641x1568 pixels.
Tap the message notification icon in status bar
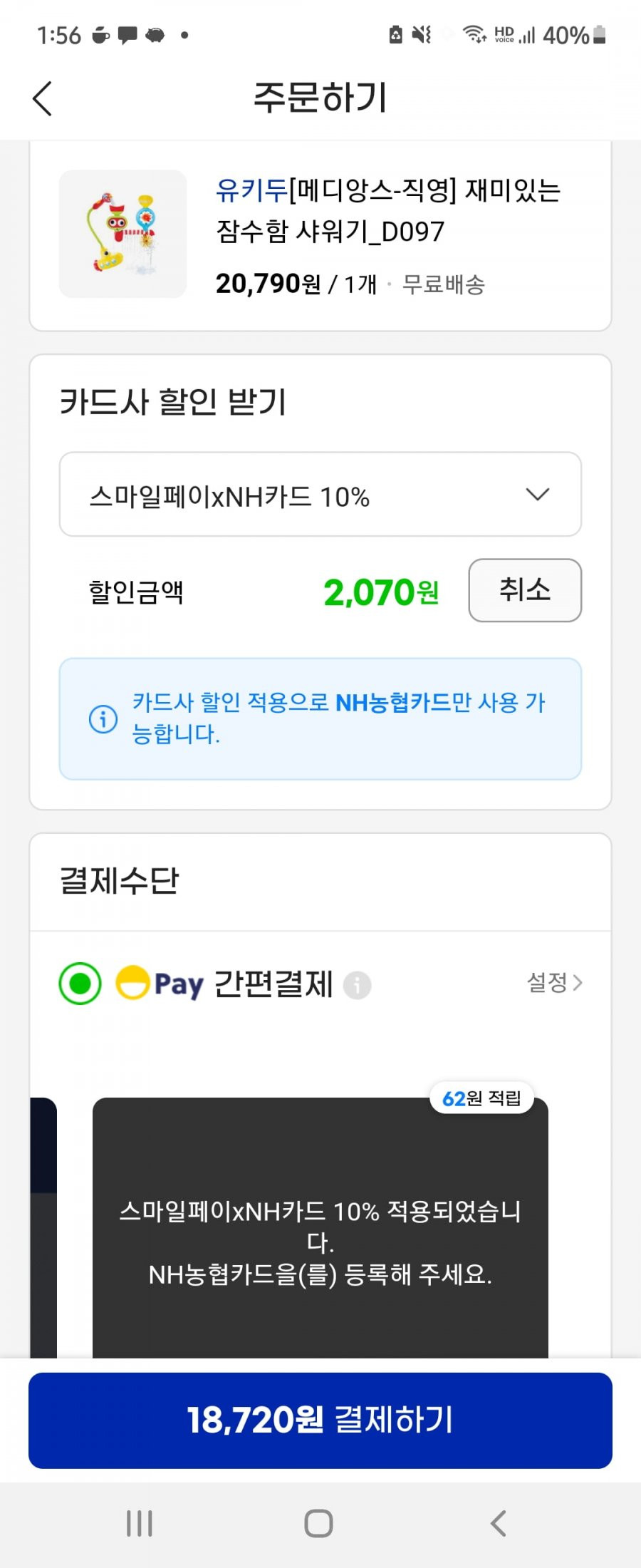click(127, 34)
